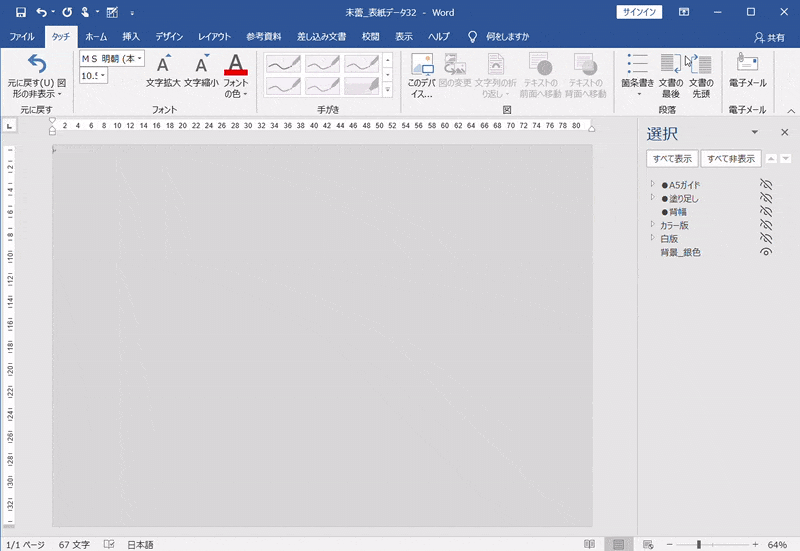Show the ●塗り足し layer
800x551 pixels.
coord(766,198)
